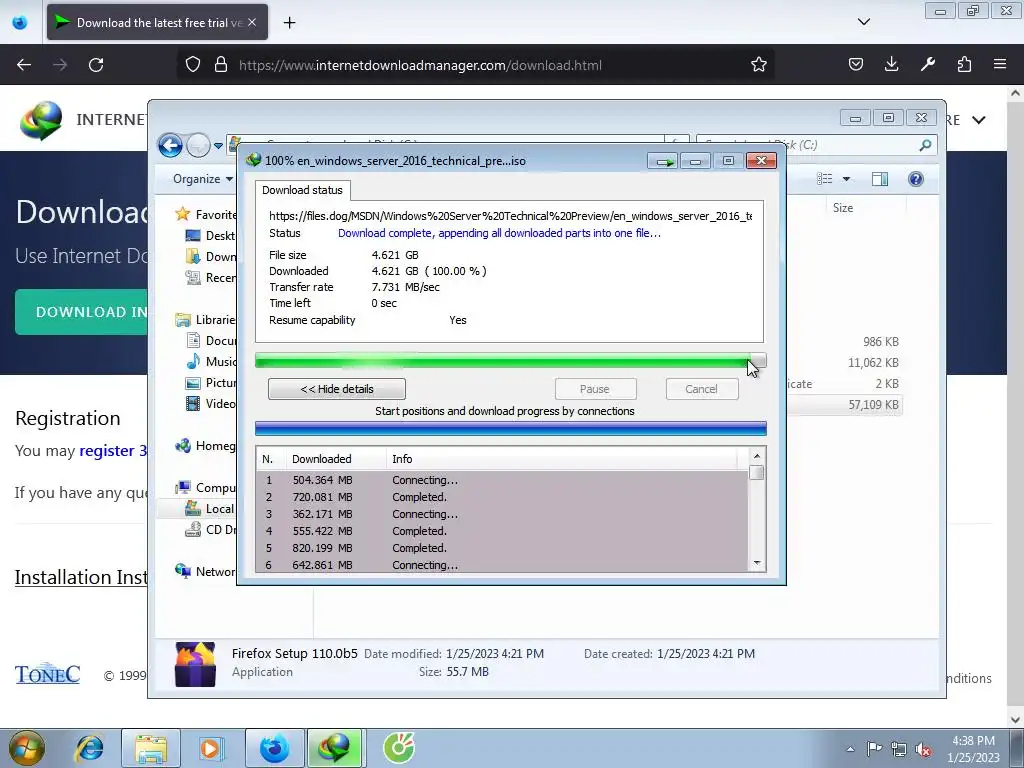Select connection row 1 with 504.364 MB
This screenshot has height=768, width=1024.
tap(502, 480)
